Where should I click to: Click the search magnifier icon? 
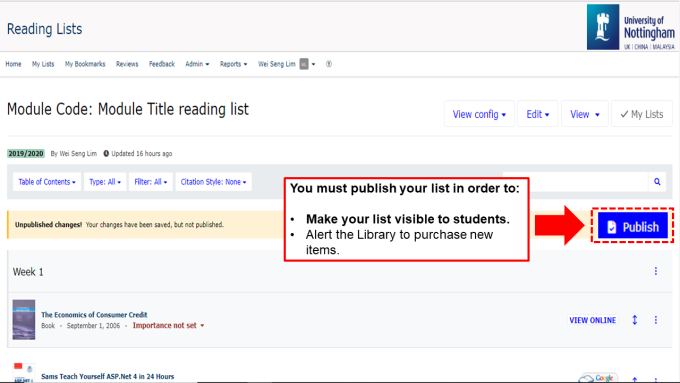657,182
